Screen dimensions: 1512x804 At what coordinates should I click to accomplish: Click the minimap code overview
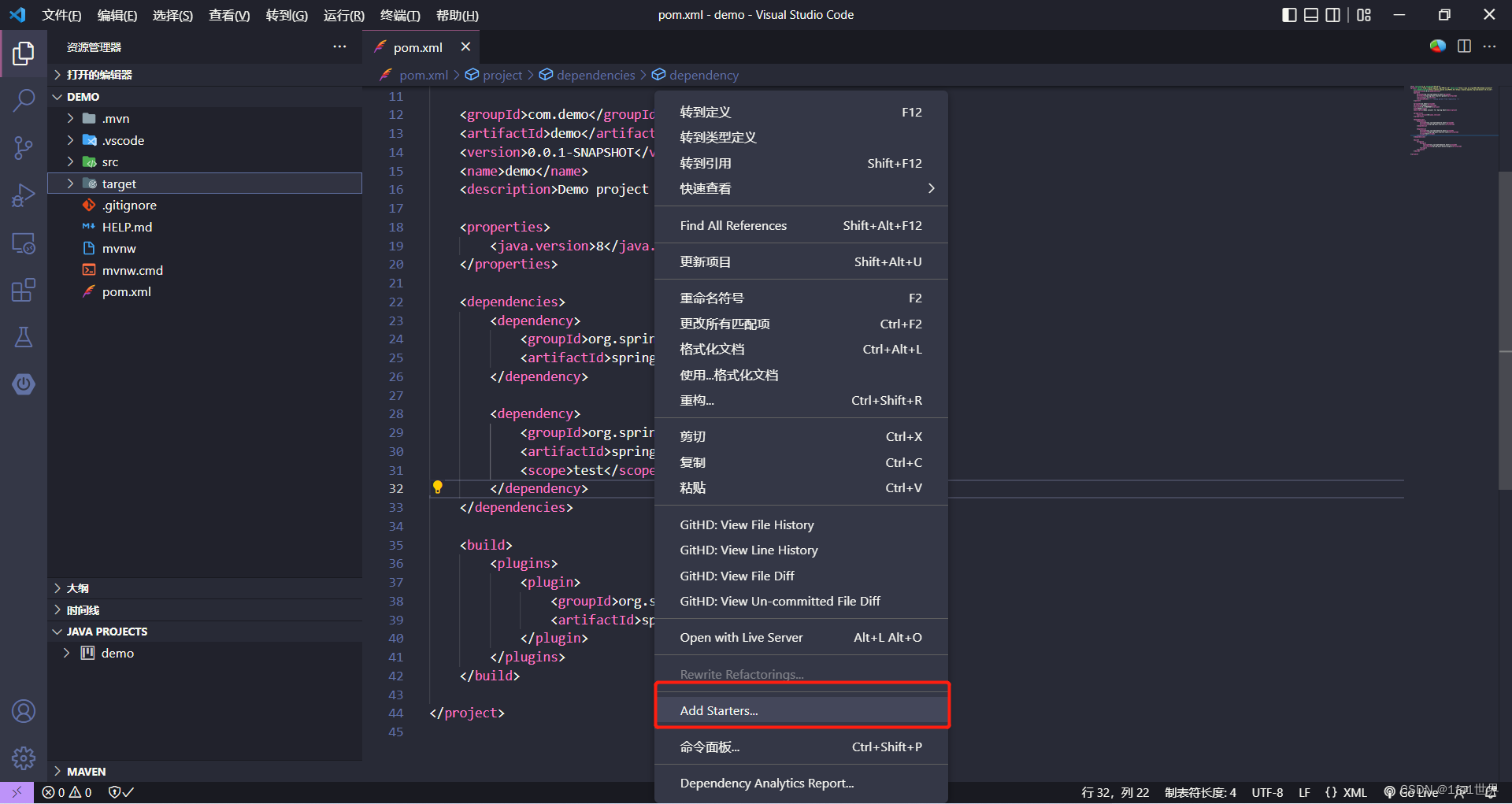pos(1451,120)
